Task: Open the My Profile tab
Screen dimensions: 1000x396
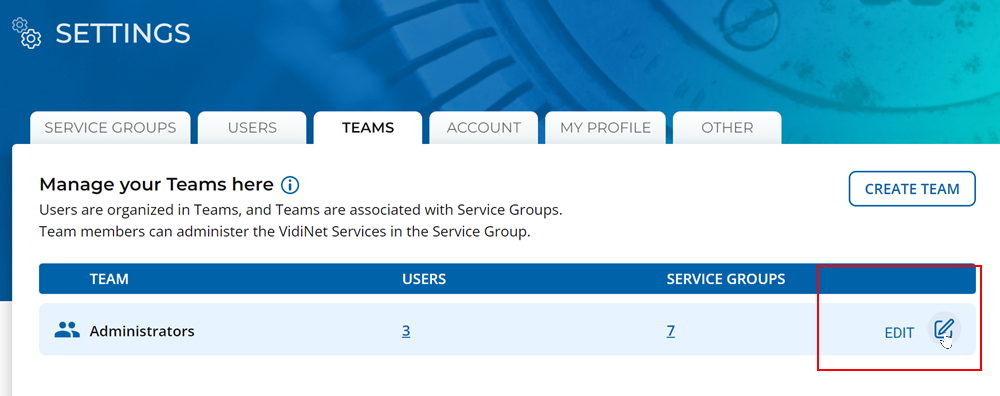Action: point(605,128)
